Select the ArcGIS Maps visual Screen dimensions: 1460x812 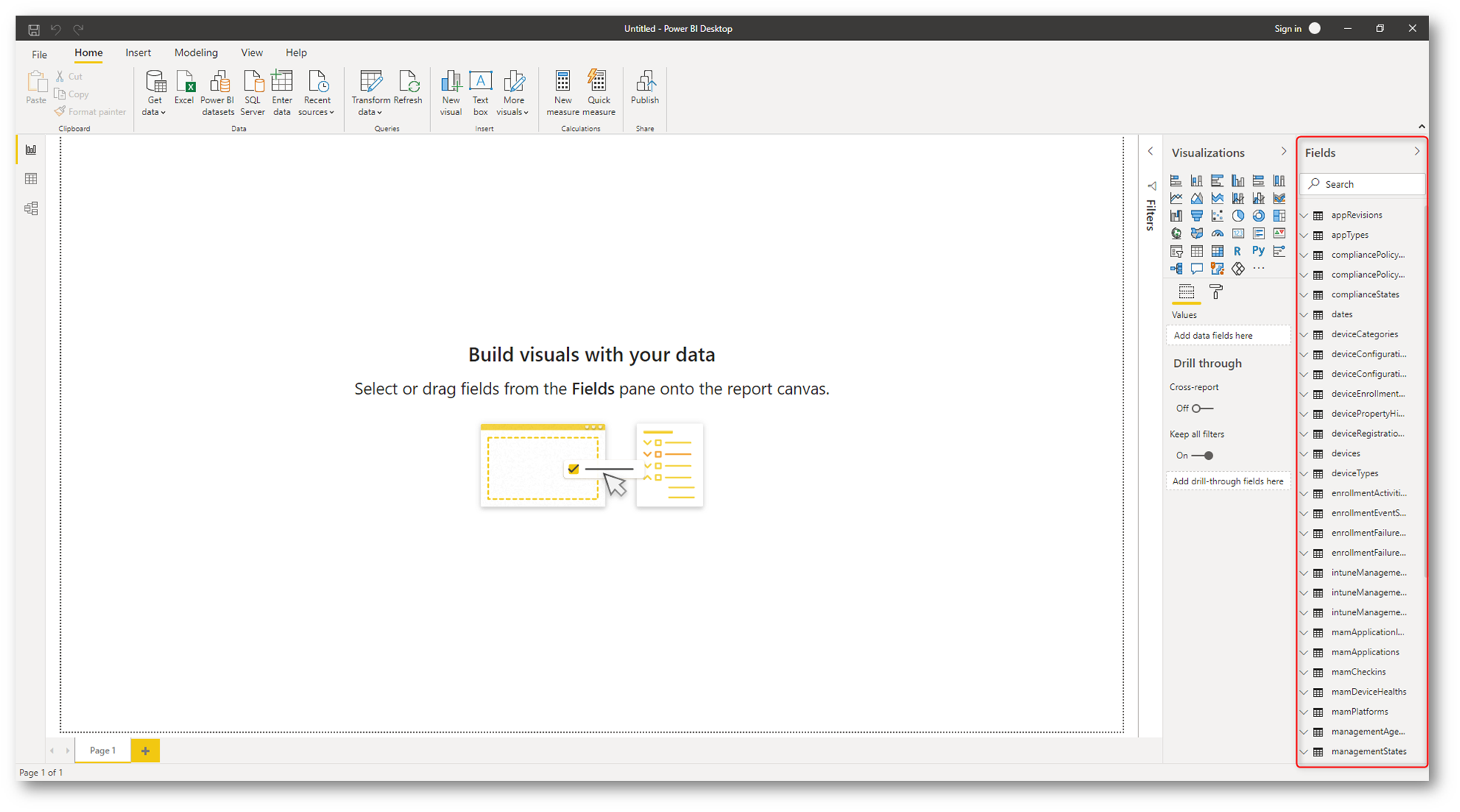click(x=1217, y=269)
